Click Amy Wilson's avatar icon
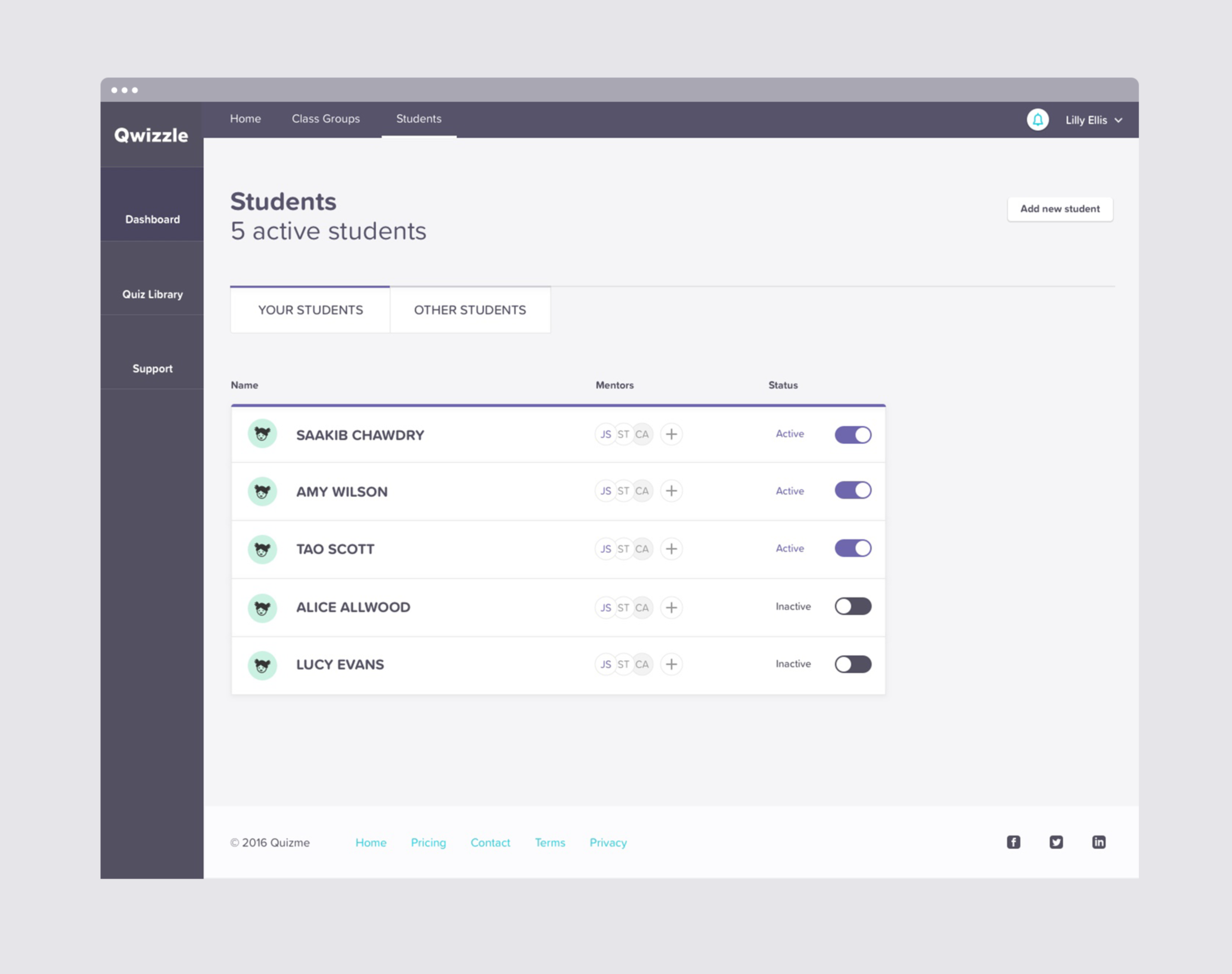Viewport: 1232px width, 974px height. pyautogui.click(x=262, y=491)
